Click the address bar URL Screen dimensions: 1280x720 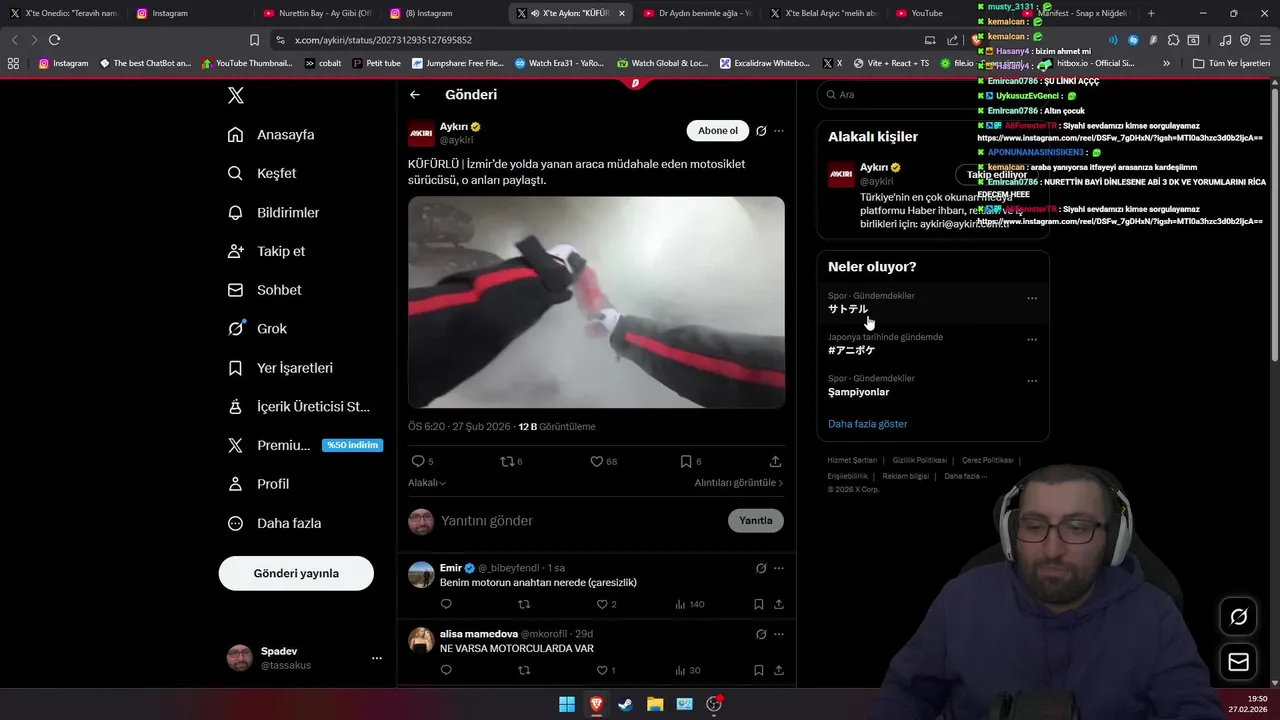coord(384,40)
